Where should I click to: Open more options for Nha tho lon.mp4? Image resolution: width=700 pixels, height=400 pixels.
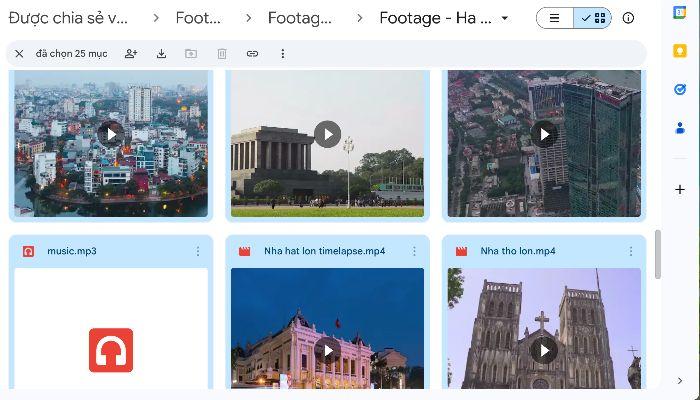pos(631,251)
